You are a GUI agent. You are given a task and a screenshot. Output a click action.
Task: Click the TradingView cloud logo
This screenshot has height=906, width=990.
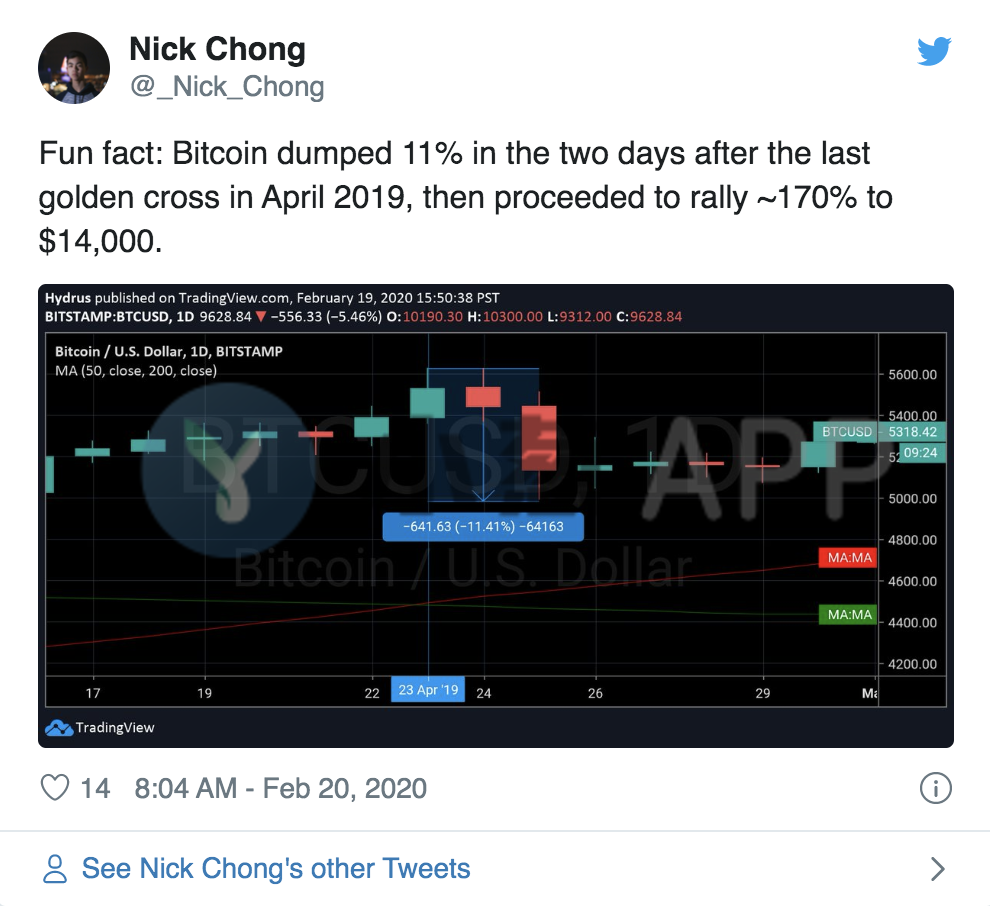[x=59, y=728]
